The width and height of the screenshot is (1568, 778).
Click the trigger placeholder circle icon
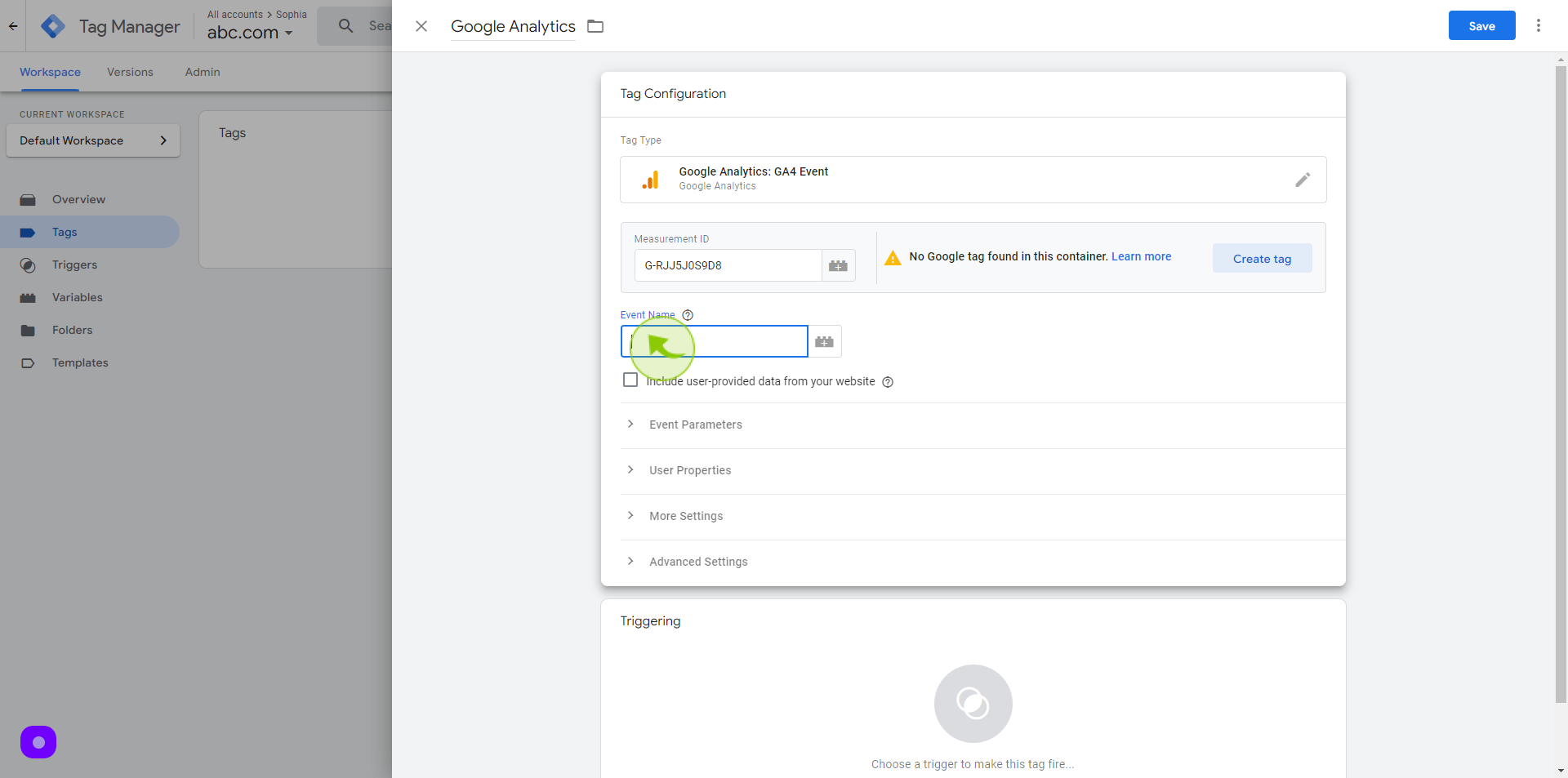(973, 704)
